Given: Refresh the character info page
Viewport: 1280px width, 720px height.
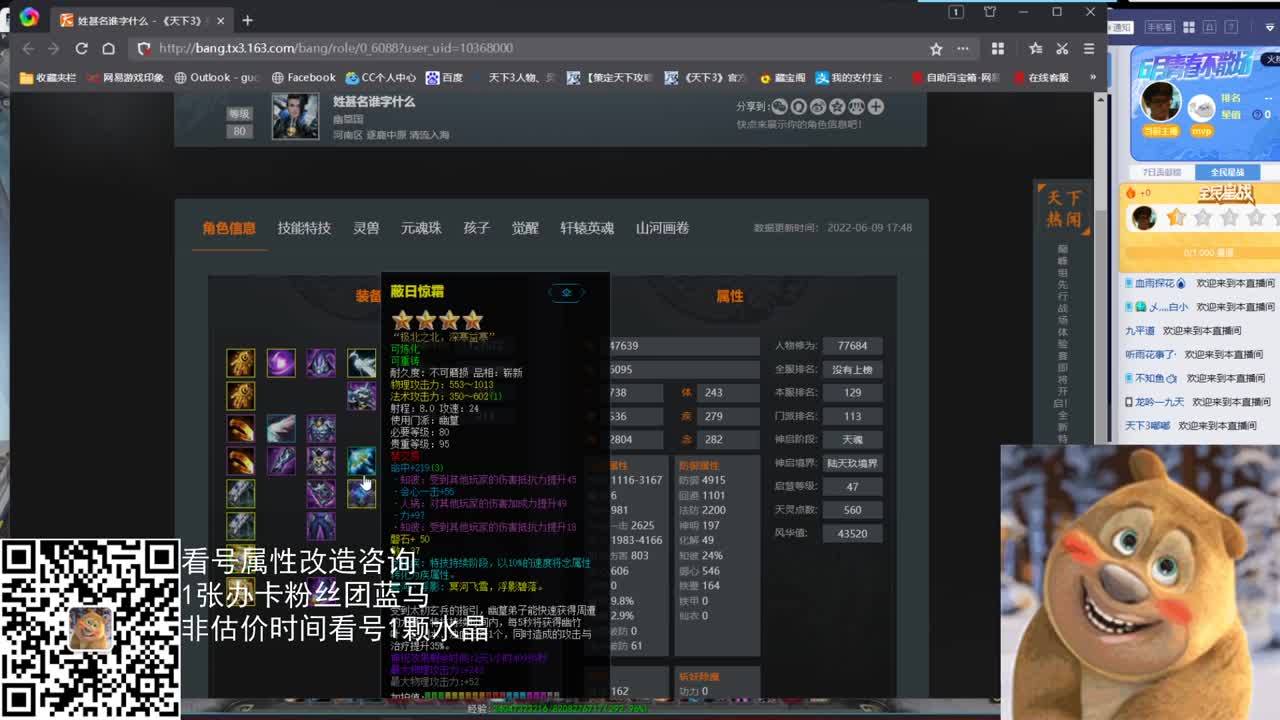Looking at the screenshot, I should click(82, 47).
